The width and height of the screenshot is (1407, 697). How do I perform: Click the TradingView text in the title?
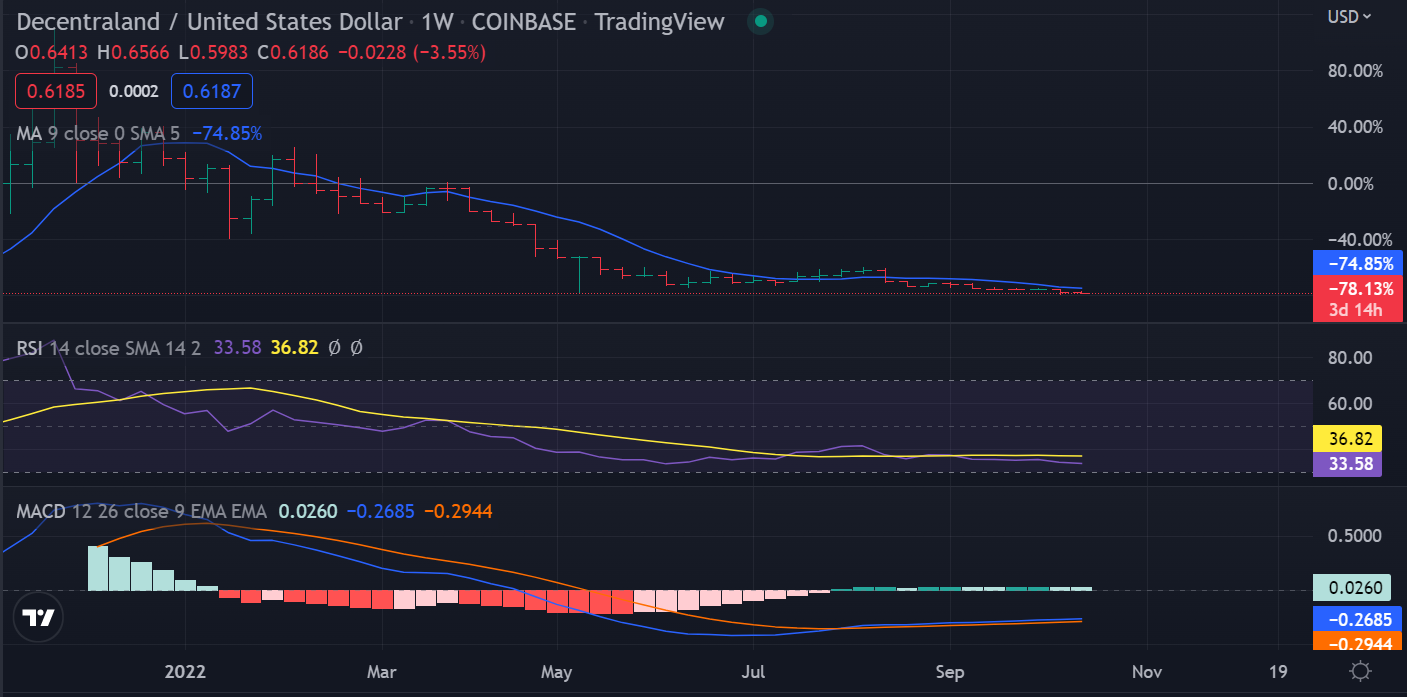point(659,22)
